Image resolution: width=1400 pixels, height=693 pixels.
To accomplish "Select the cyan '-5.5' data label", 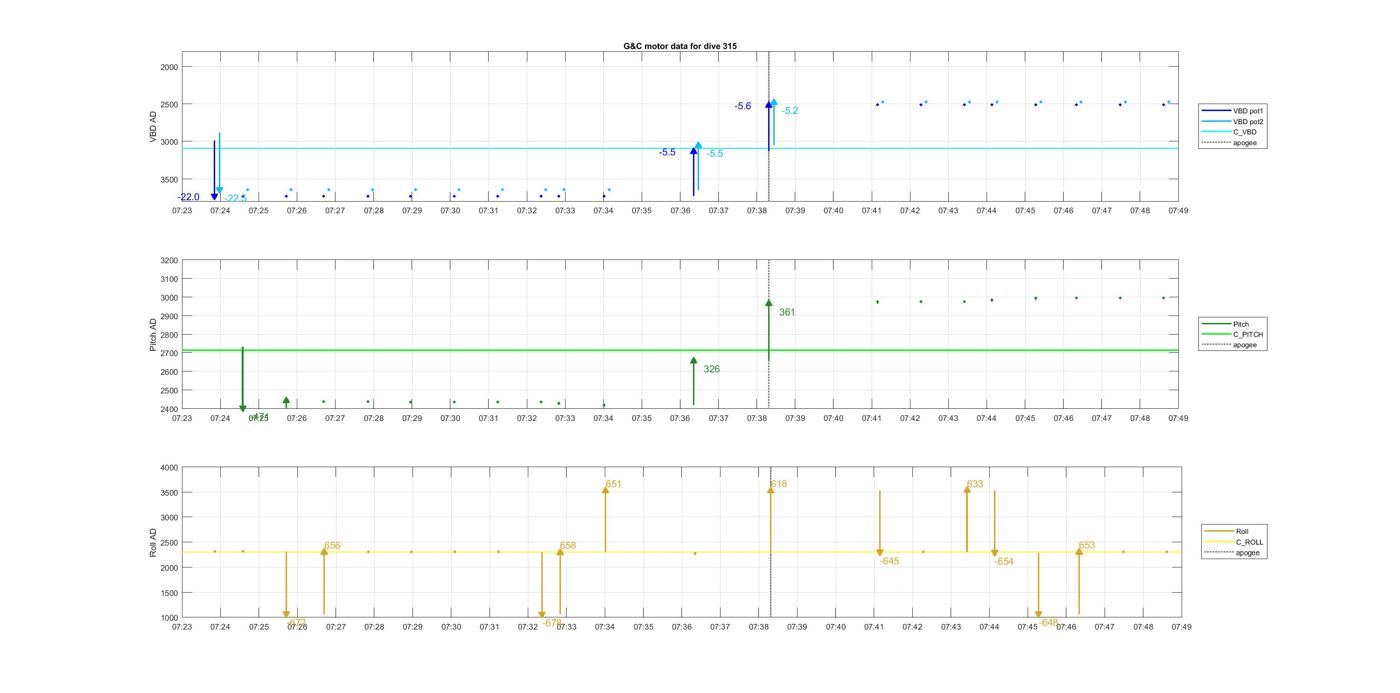I will click(715, 154).
